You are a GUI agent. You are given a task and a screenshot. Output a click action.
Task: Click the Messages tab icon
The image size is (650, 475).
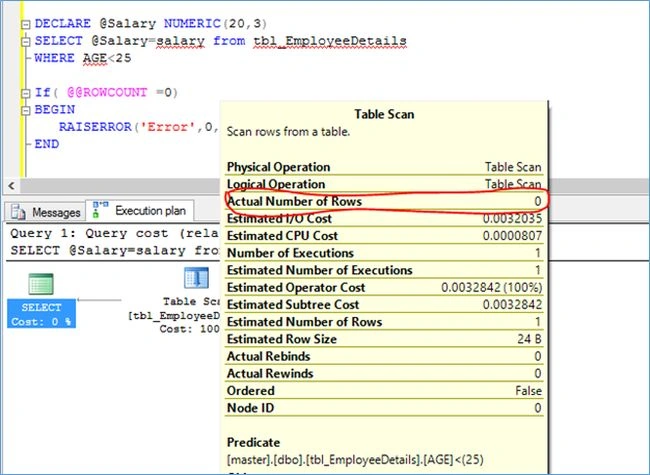click(18, 212)
